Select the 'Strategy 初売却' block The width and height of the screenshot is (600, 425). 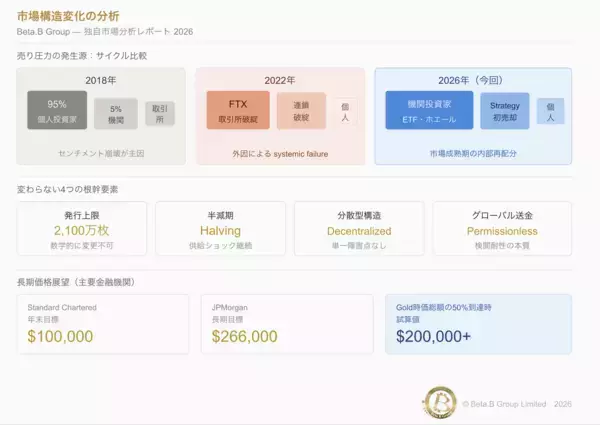pos(505,111)
